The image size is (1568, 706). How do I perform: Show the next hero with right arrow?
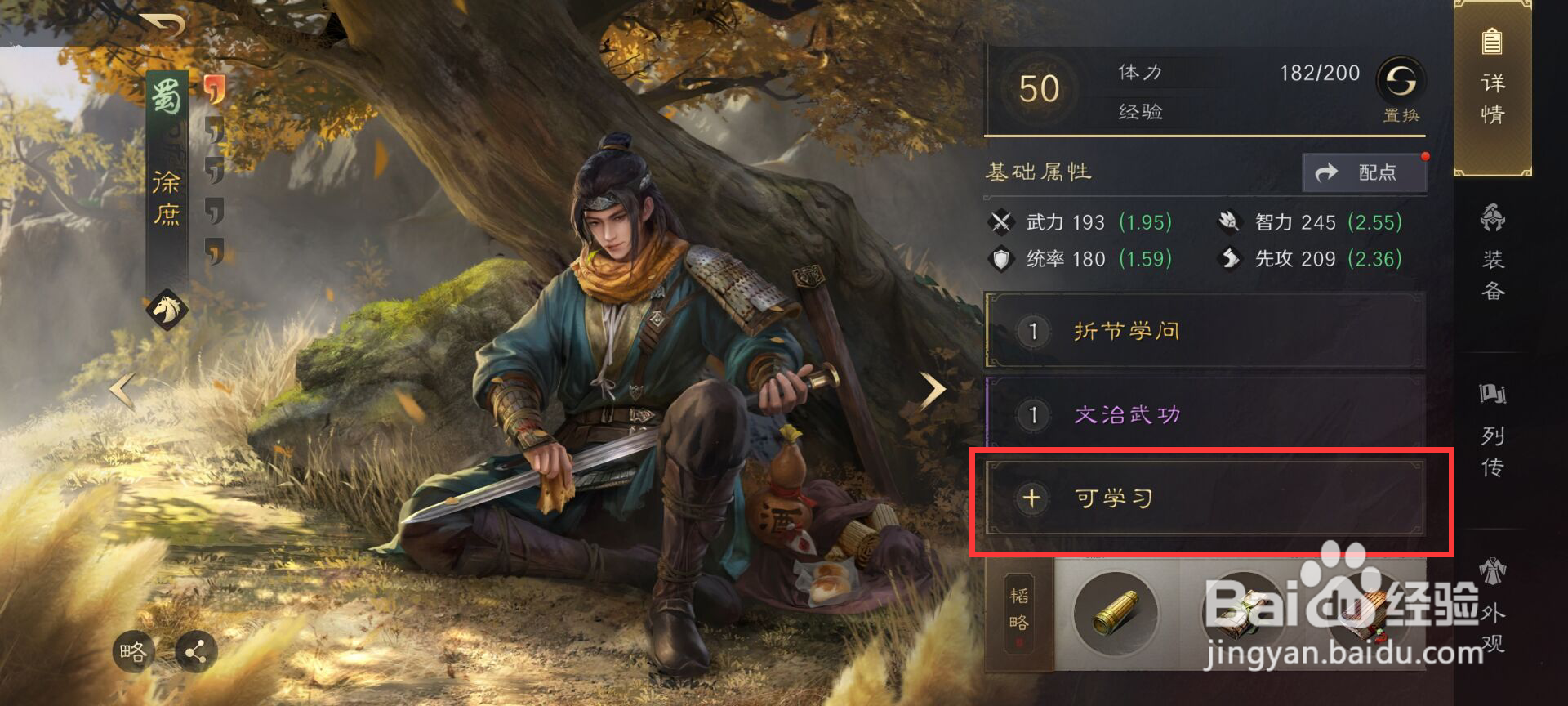point(933,391)
